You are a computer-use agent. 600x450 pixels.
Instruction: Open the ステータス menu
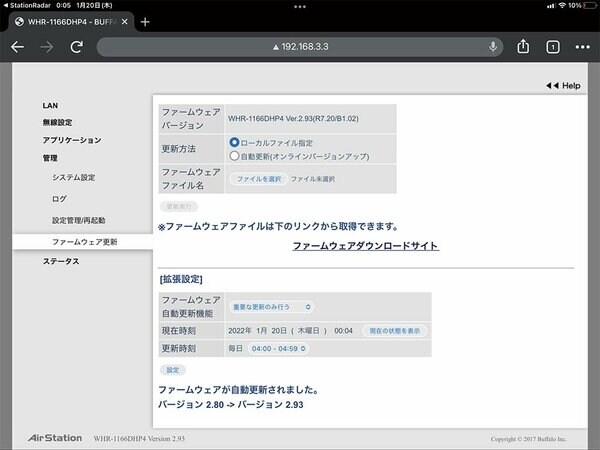click(x=61, y=261)
